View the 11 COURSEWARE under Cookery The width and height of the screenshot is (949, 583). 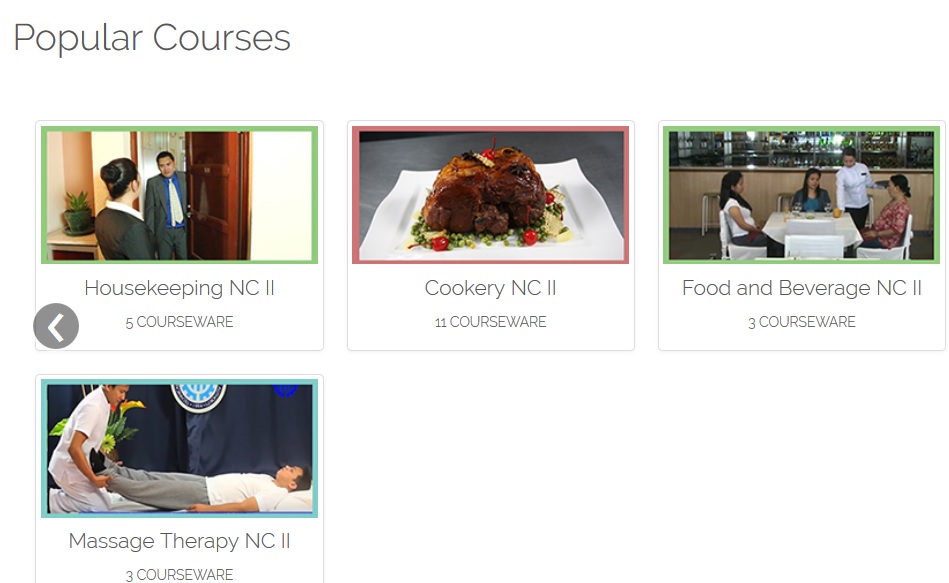pos(490,322)
